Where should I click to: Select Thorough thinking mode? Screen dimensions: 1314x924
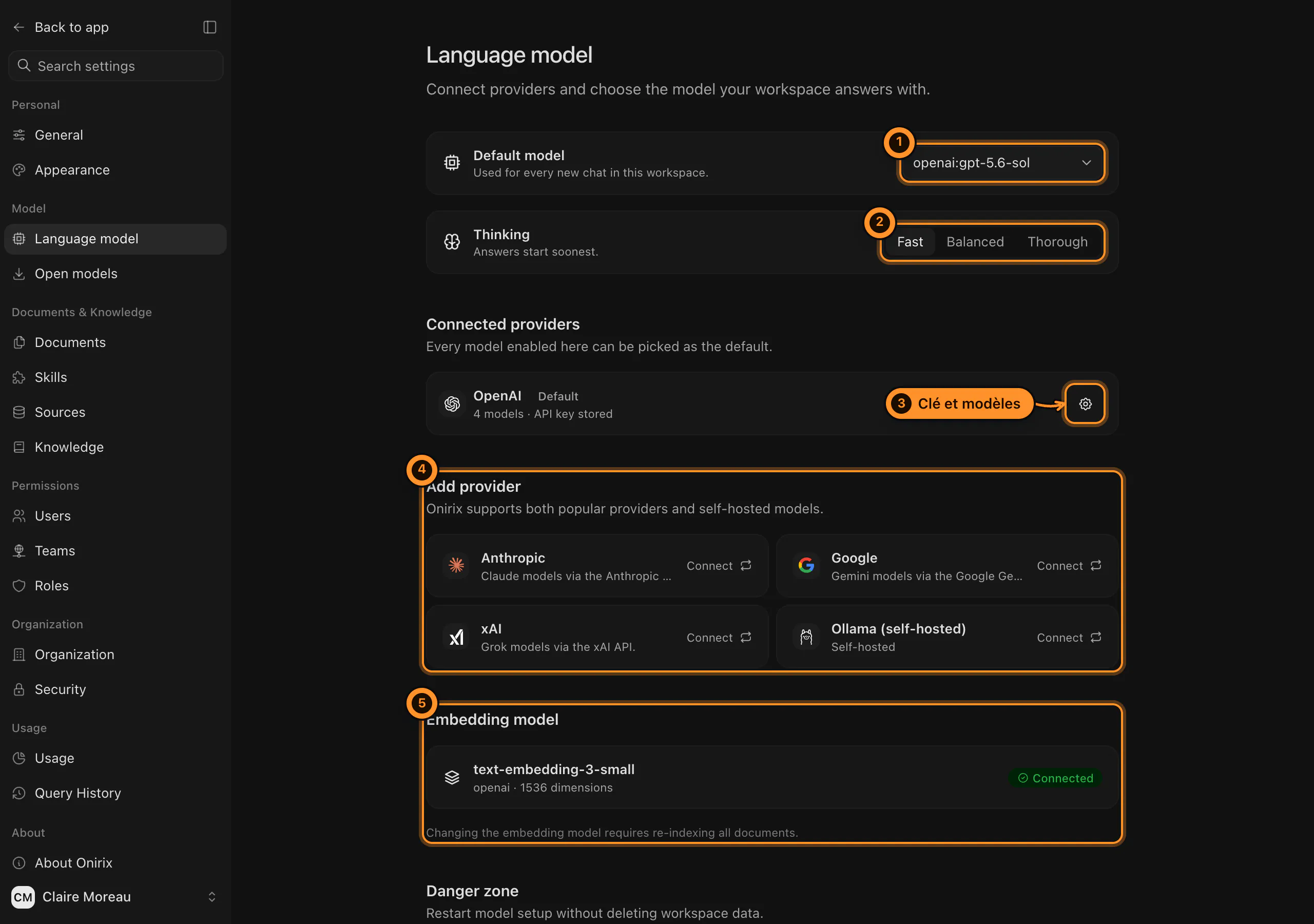click(1057, 242)
